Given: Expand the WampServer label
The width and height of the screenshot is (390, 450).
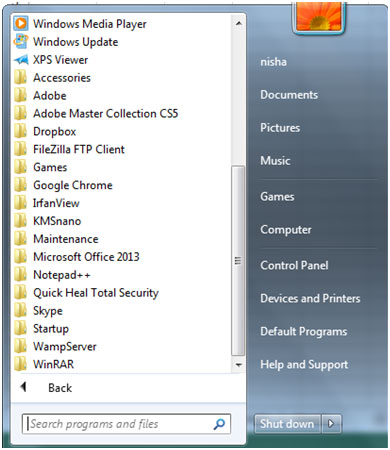Looking at the screenshot, I should [x=65, y=347].
